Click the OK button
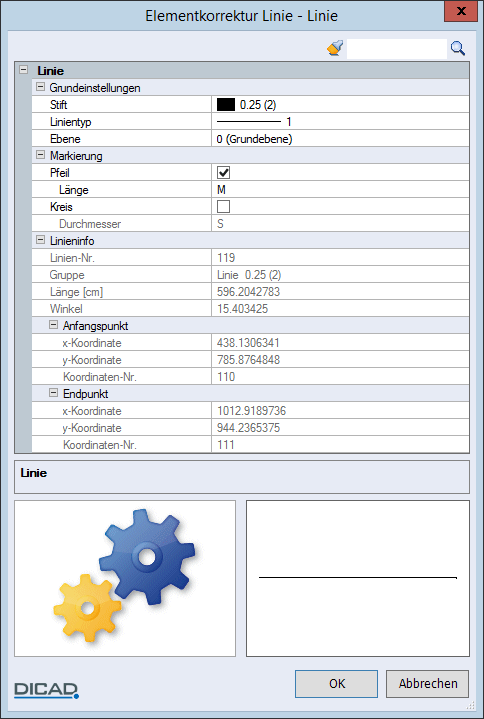 (336, 684)
